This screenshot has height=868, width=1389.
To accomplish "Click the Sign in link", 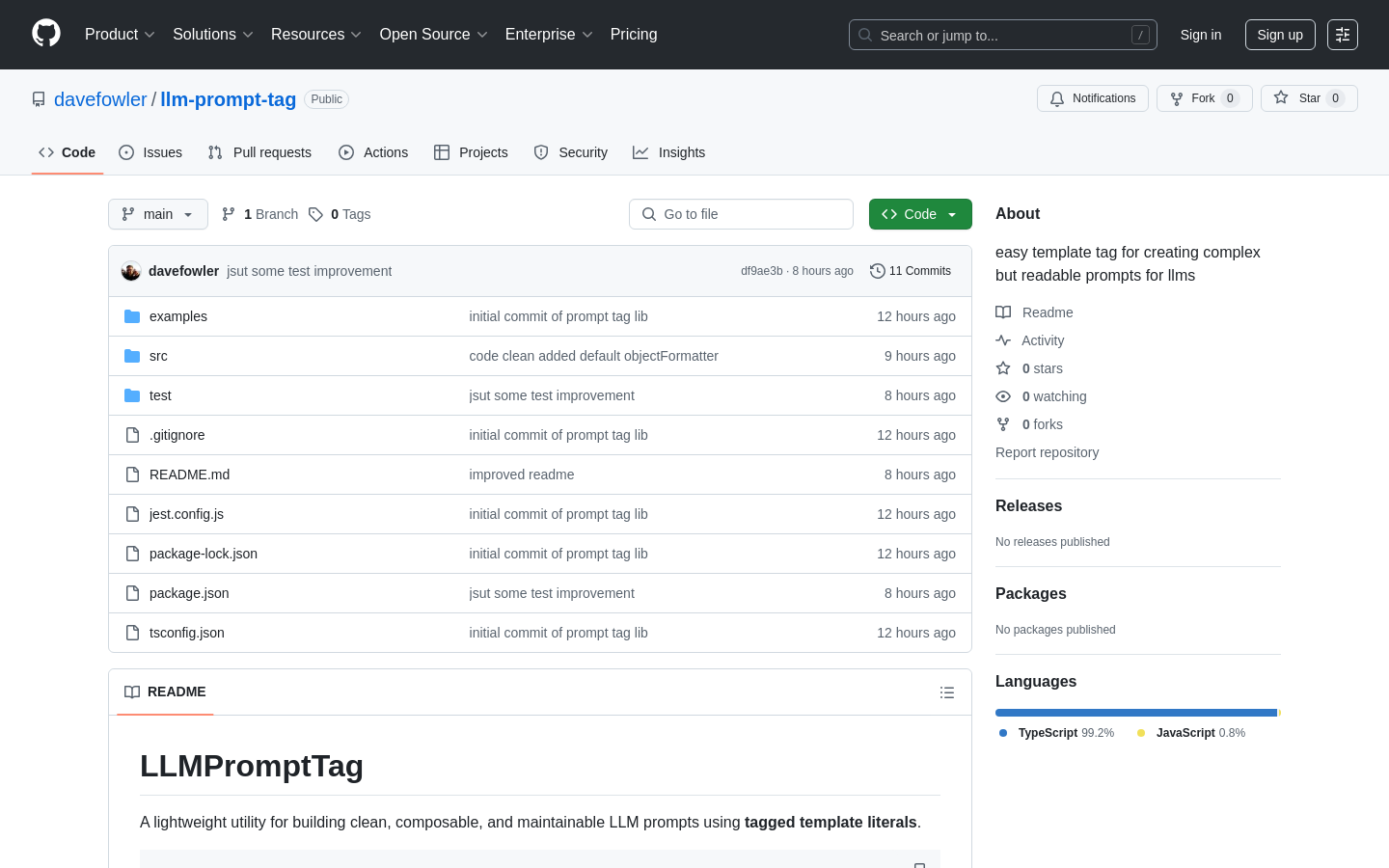I will pos(1201,35).
